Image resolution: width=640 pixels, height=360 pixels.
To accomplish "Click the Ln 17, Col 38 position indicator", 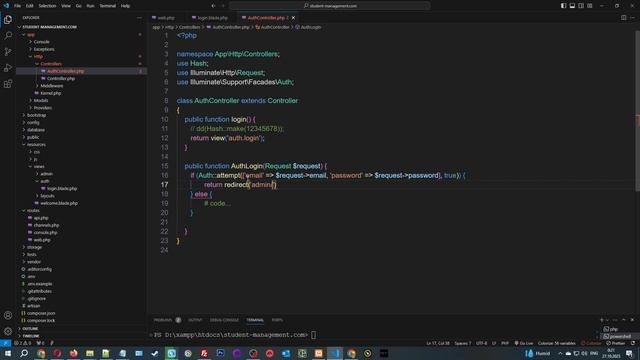I will [x=438, y=343].
